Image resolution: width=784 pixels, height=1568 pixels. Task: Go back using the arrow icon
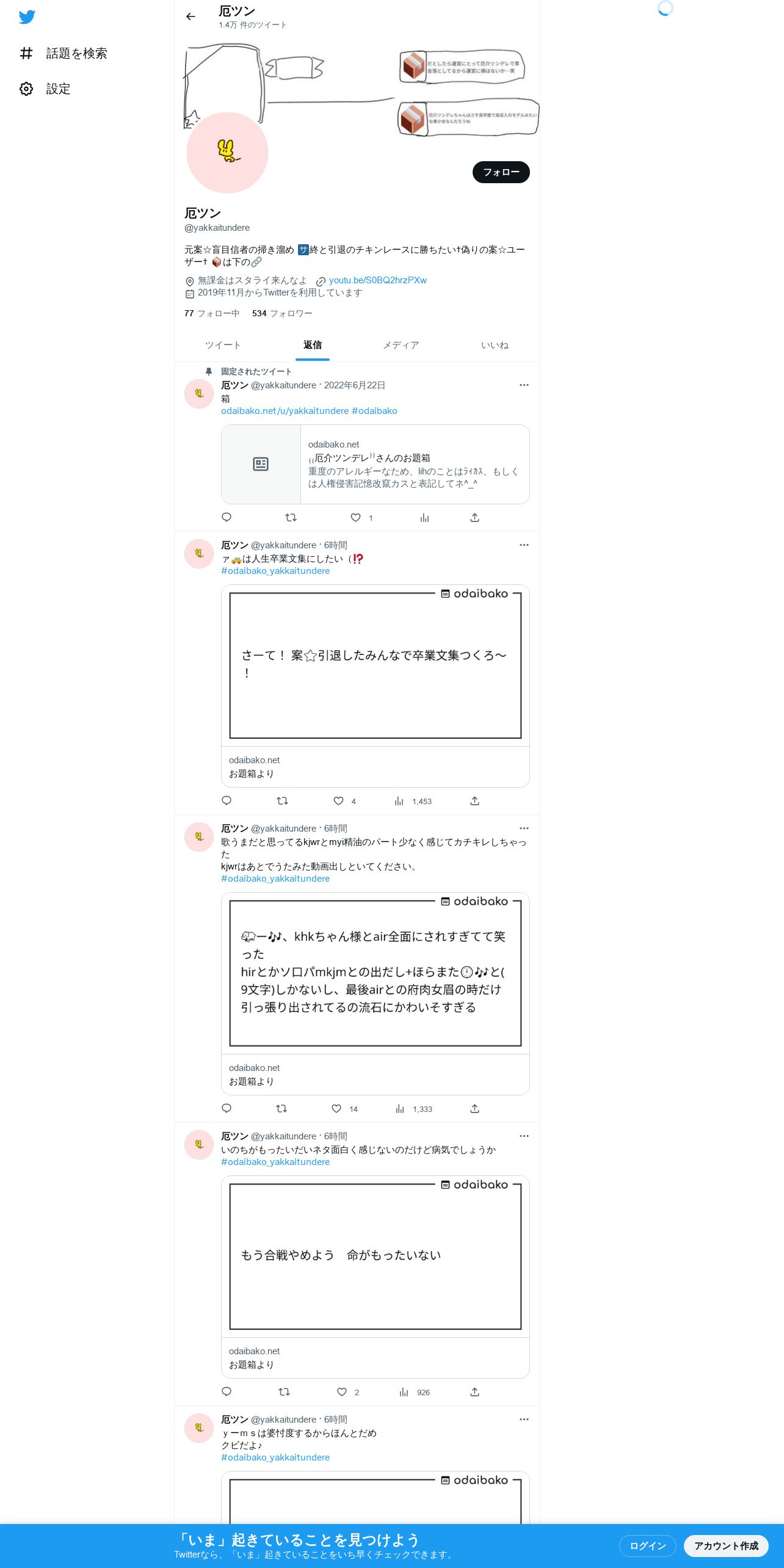[x=191, y=16]
